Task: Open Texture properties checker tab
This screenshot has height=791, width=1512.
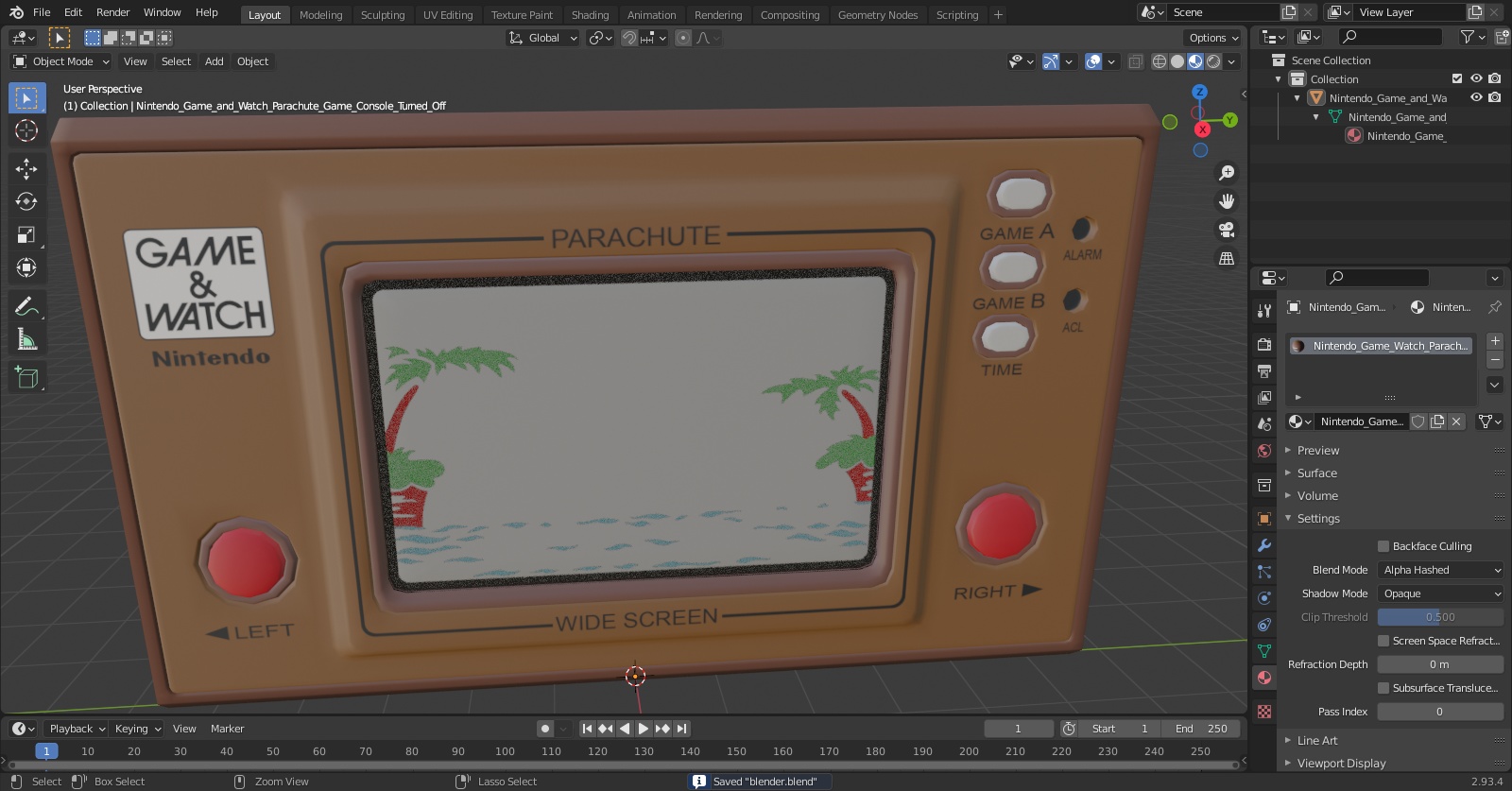Action: pyautogui.click(x=1264, y=711)
